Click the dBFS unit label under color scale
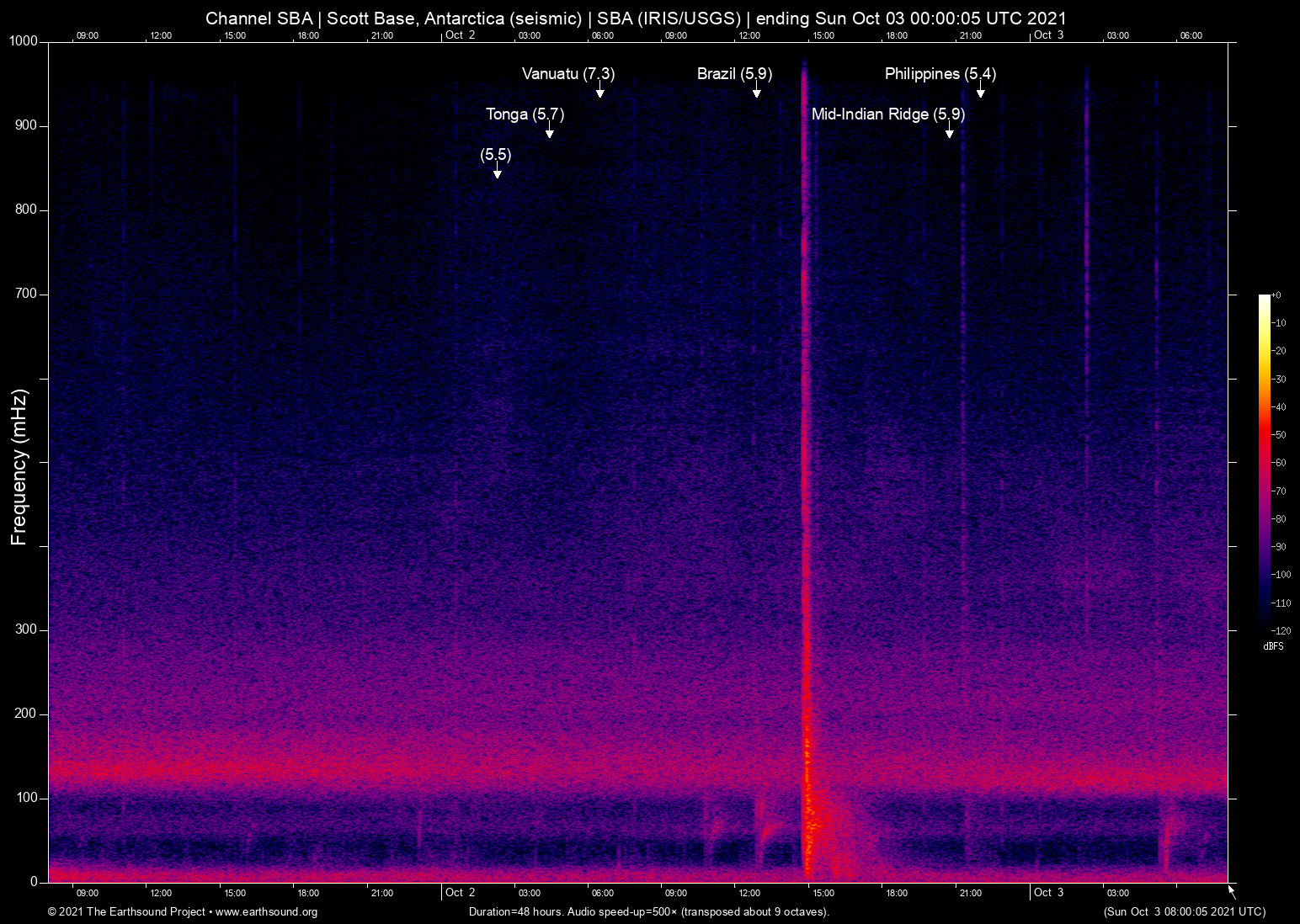Image resolution: width=1300 pixels, height=924 pixels. (1273, 646)
